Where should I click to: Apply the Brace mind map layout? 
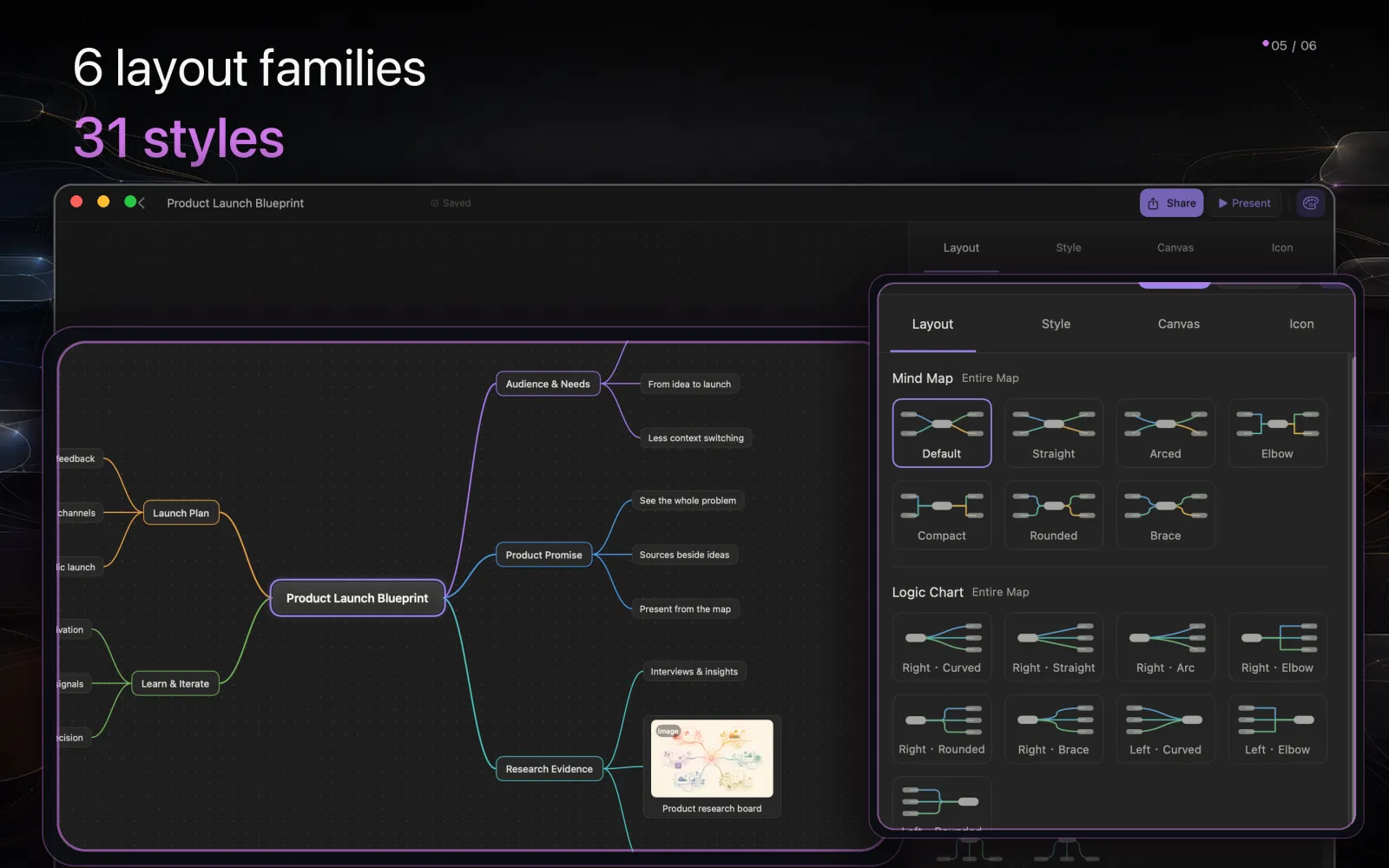pos(1165,516)
